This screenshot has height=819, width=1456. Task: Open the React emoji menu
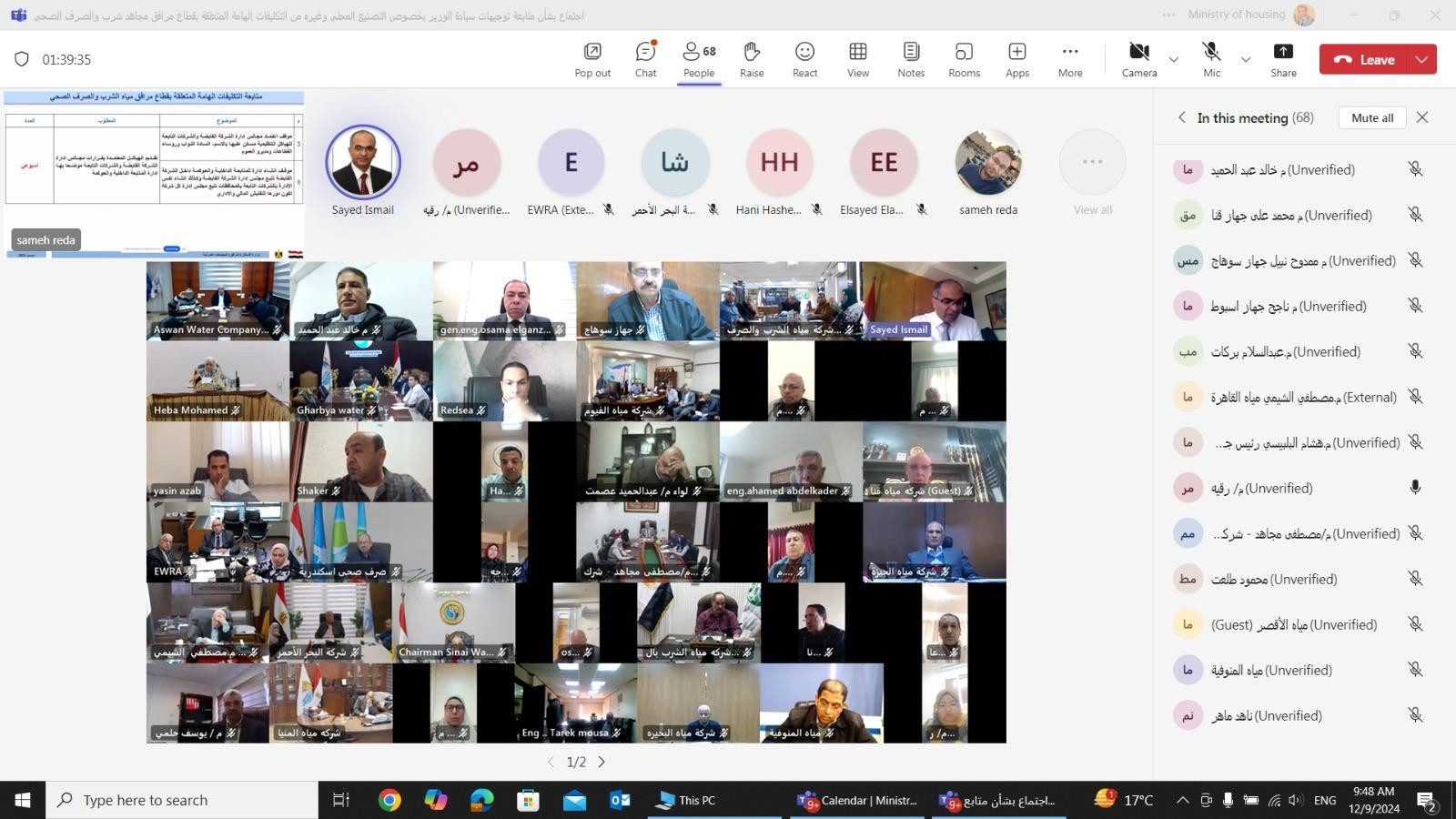804,59
